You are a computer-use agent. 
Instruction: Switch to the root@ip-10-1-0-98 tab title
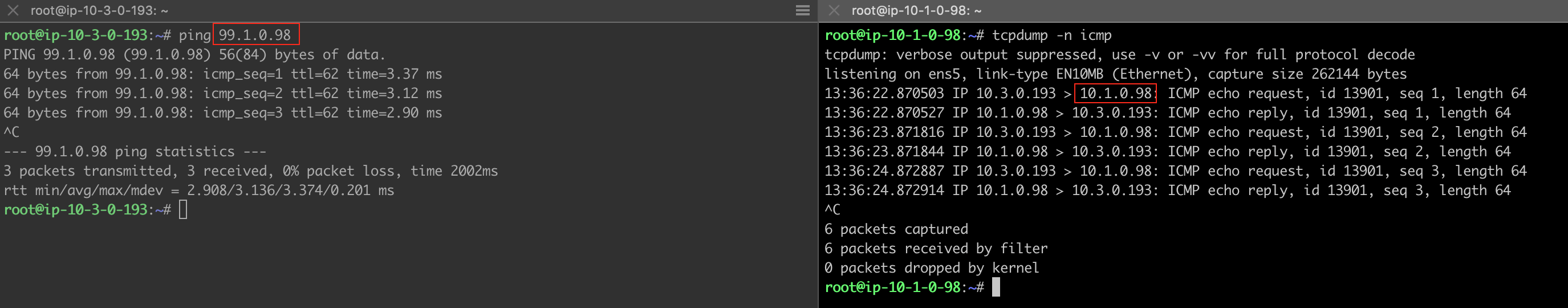(x=916, y=10)
